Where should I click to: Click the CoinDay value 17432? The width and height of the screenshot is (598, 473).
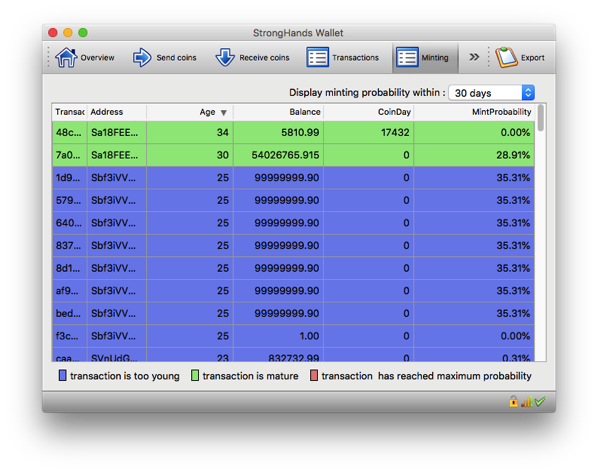pyautogui.click(x=369, y=132)
